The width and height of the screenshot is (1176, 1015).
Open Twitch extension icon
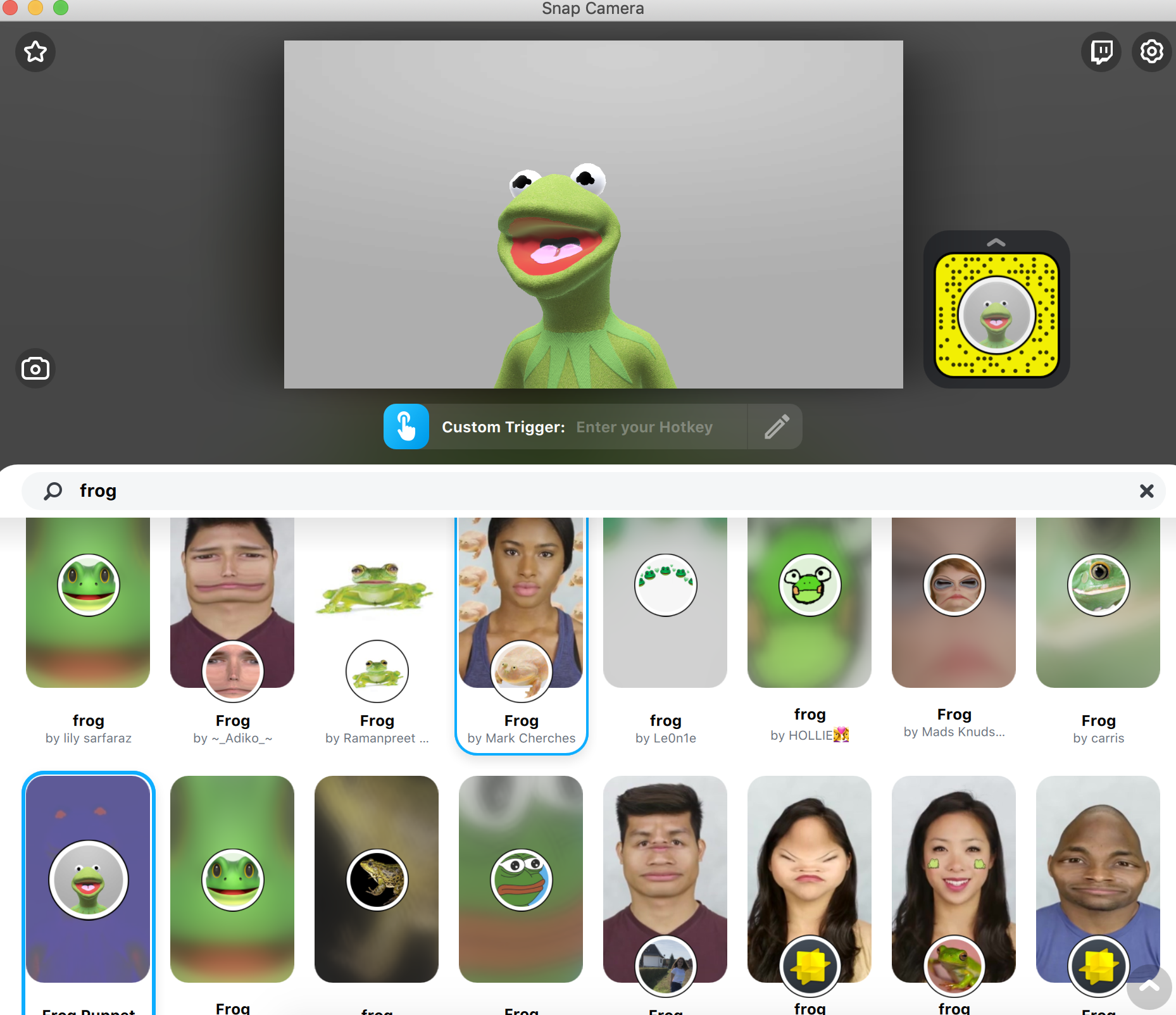1101,52
